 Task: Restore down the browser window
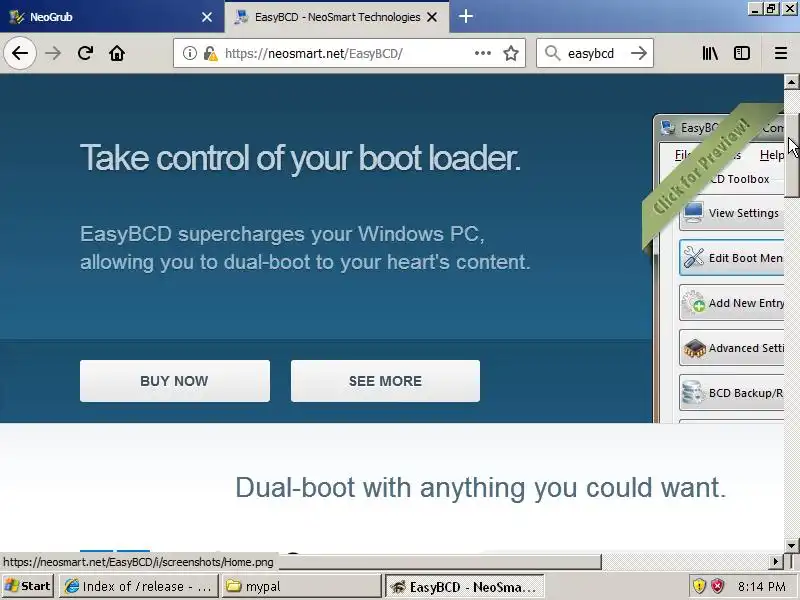(771, 9)
